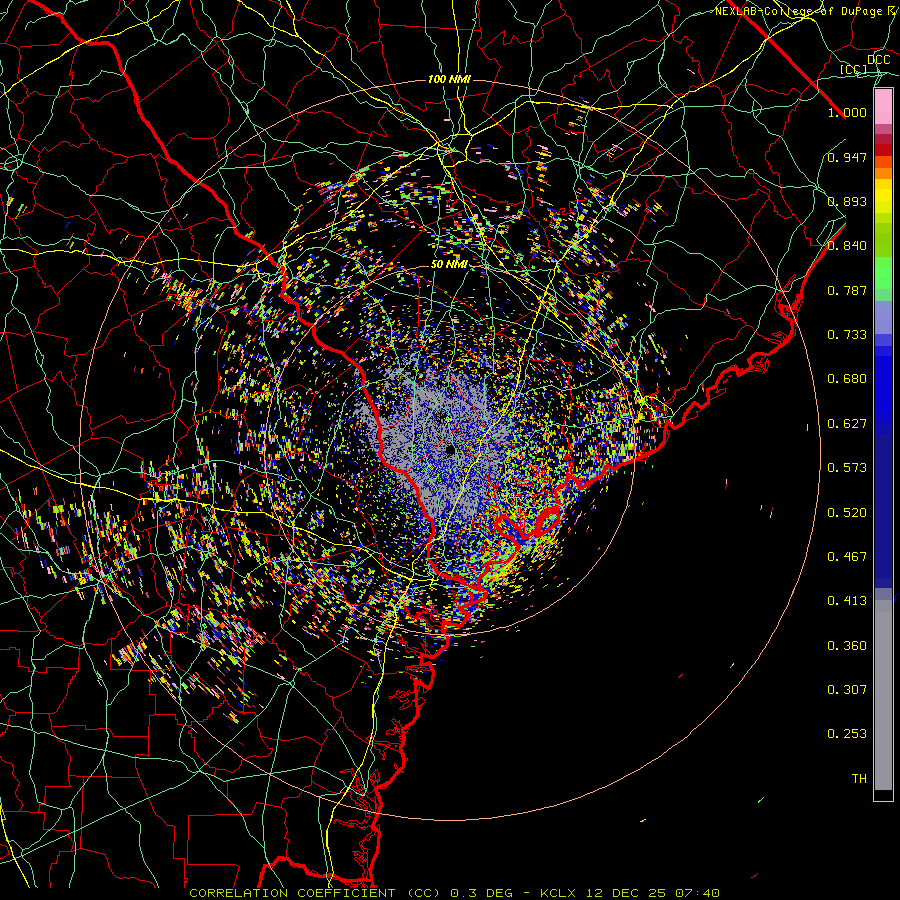
Task: Click the 0.253 color scale value
Action: pyautogui.click(x=847, y=734)
